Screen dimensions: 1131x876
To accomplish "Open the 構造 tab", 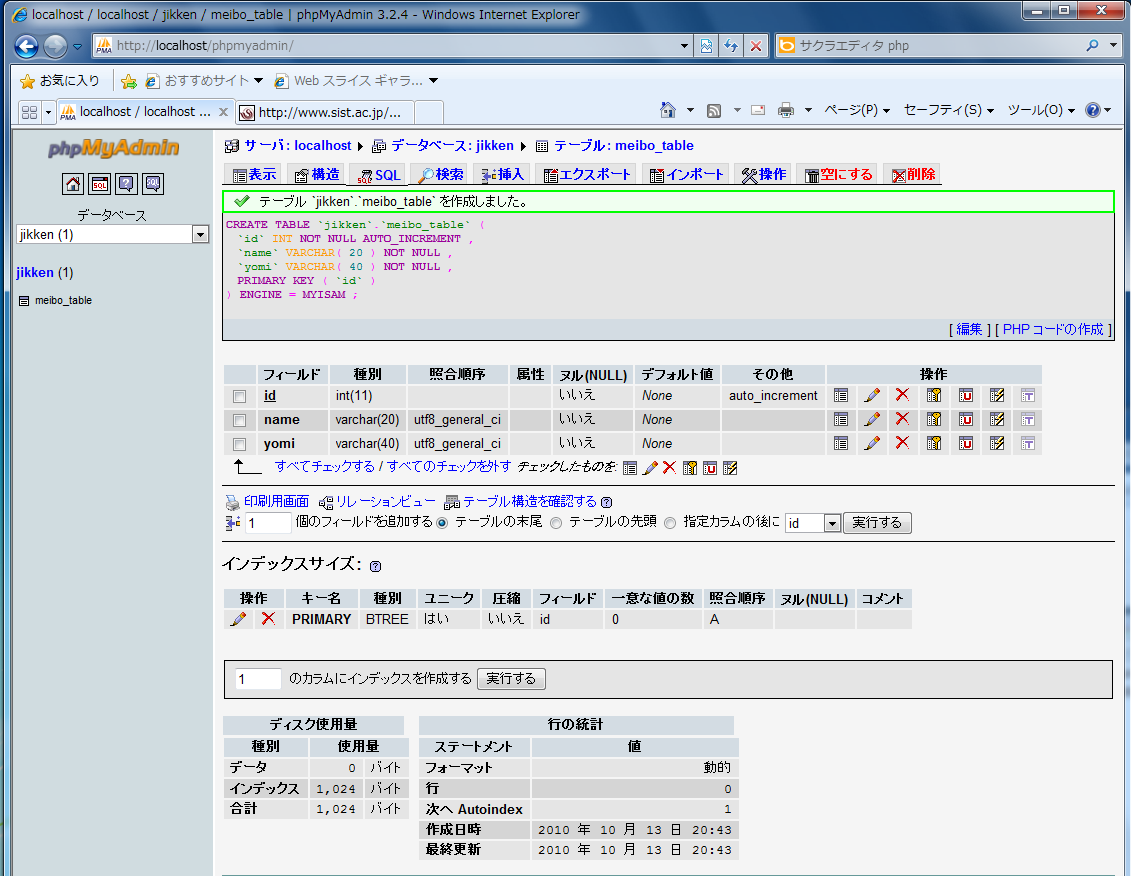I will click(316, 174).
